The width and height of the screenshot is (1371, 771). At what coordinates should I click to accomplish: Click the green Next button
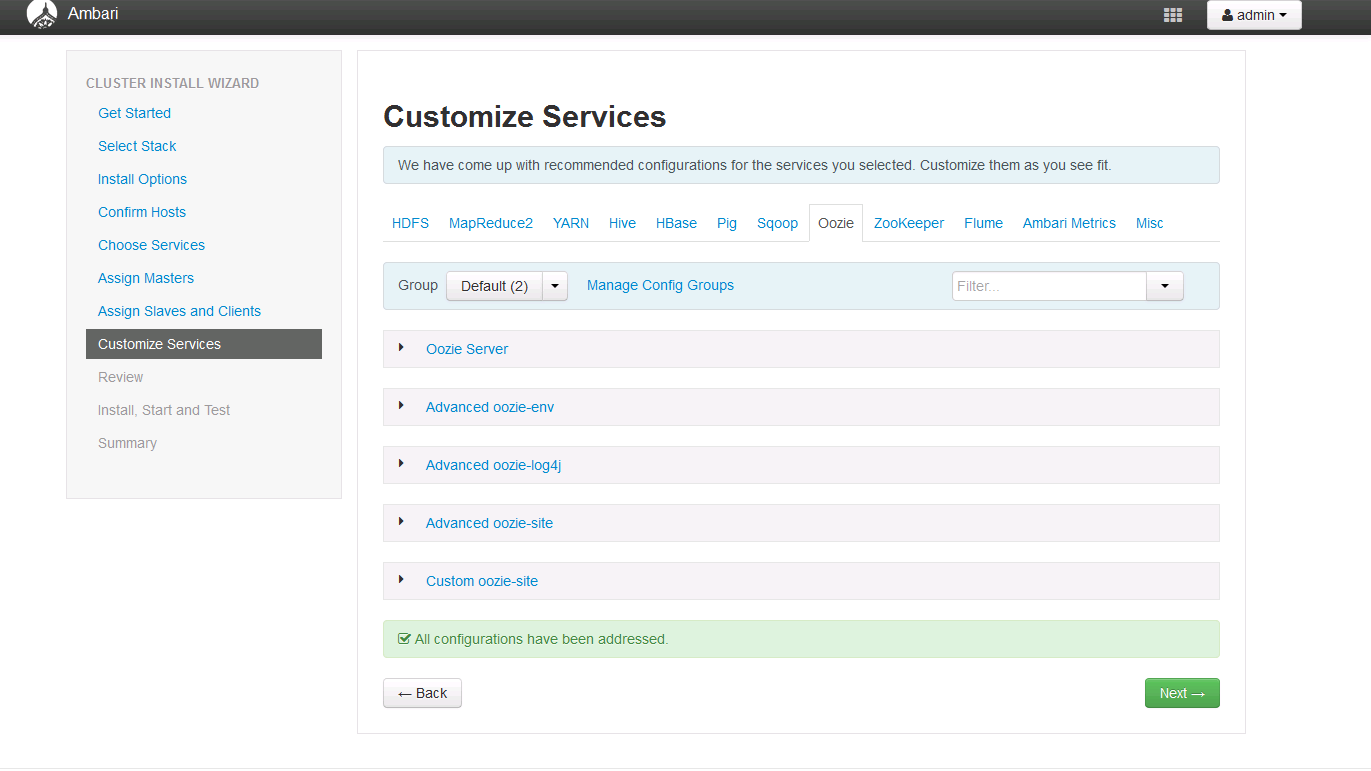(x=1182, y=693)
